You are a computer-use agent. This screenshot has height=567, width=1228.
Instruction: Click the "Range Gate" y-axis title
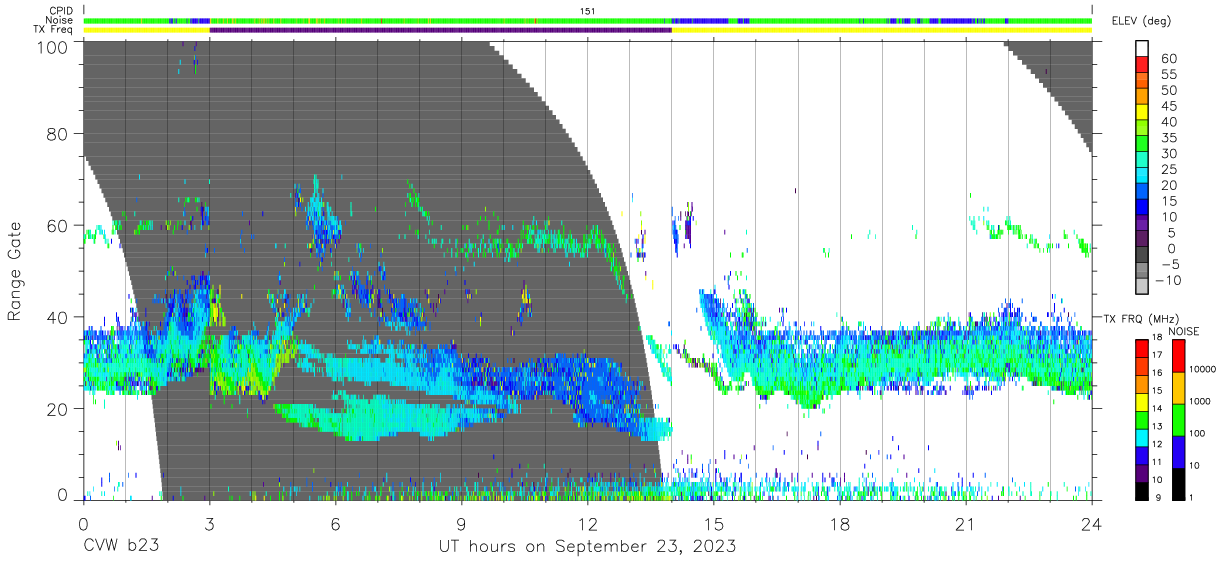pos(15,270)
